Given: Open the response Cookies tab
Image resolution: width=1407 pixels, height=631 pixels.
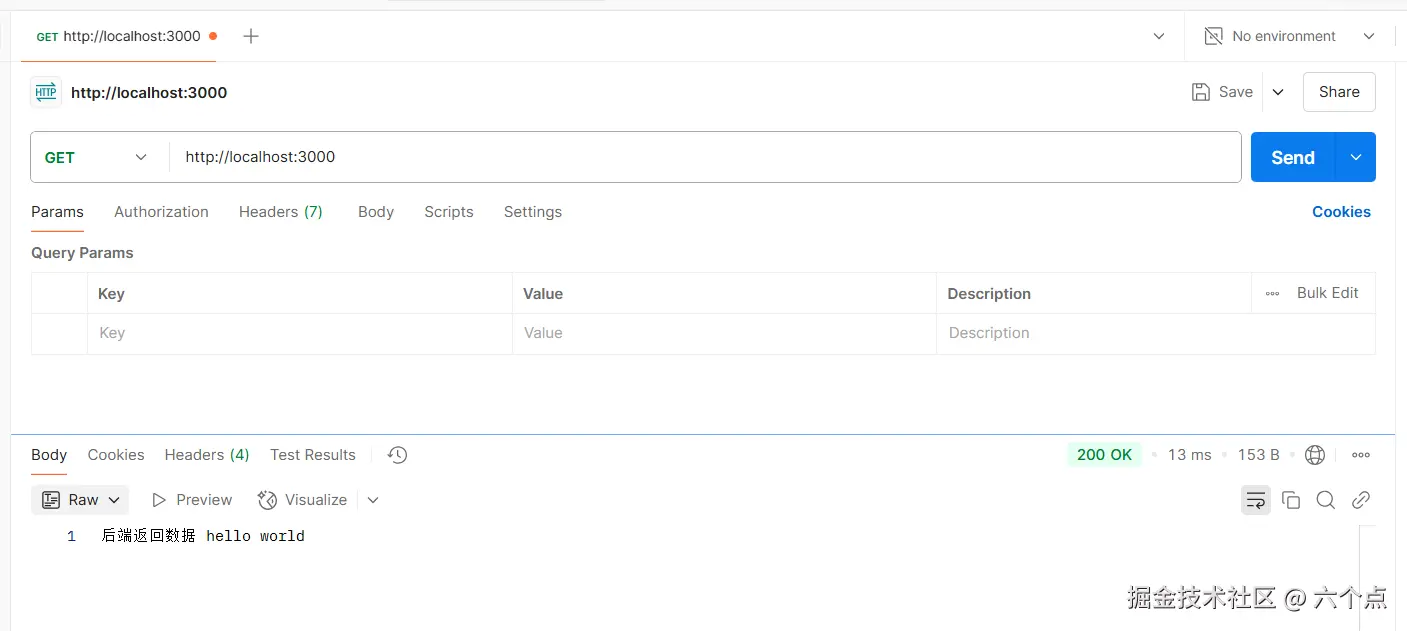Looking at the screenshot, I should [x=116, y=455].
